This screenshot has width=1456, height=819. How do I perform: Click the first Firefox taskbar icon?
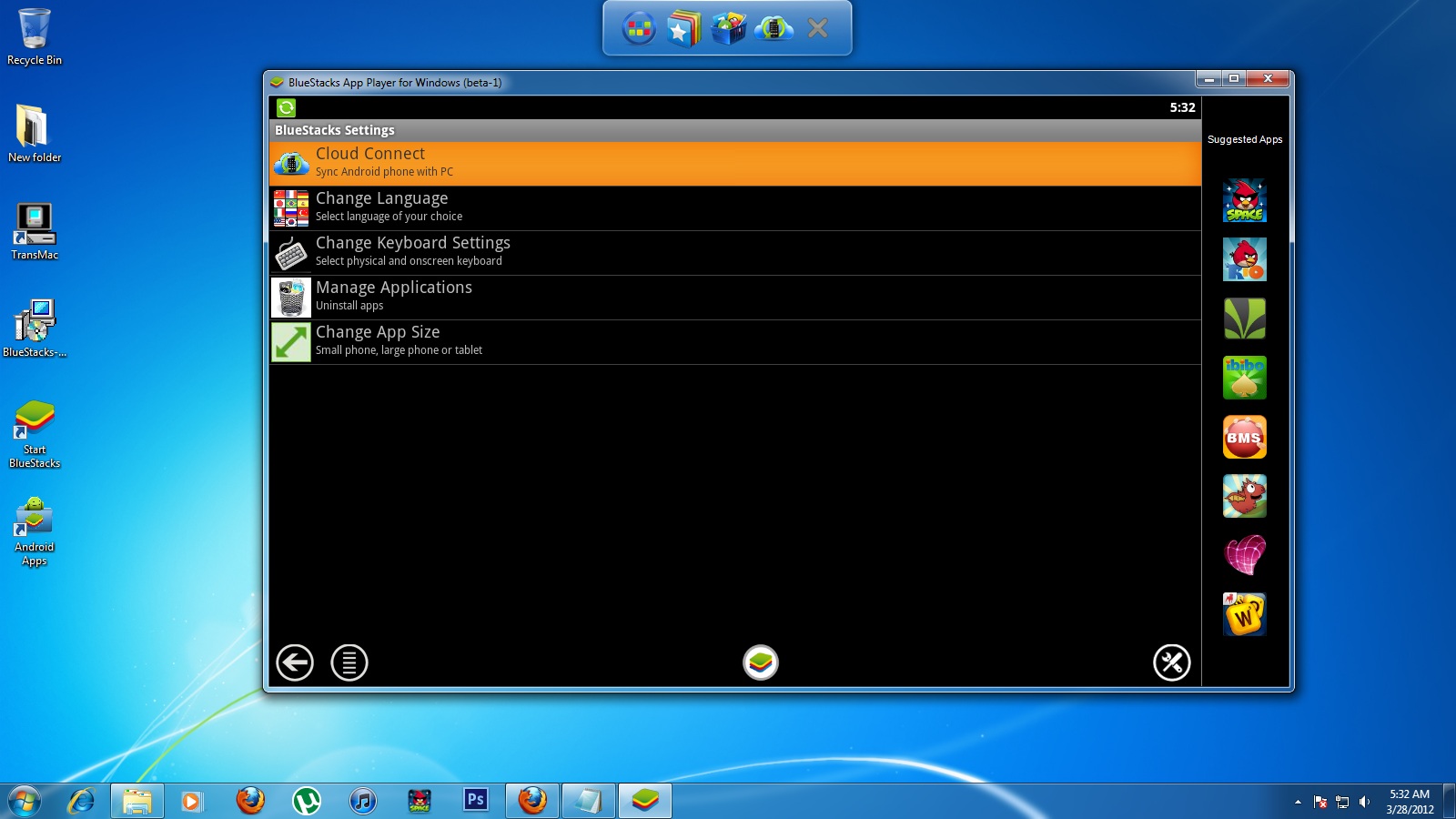click(250, 801)
